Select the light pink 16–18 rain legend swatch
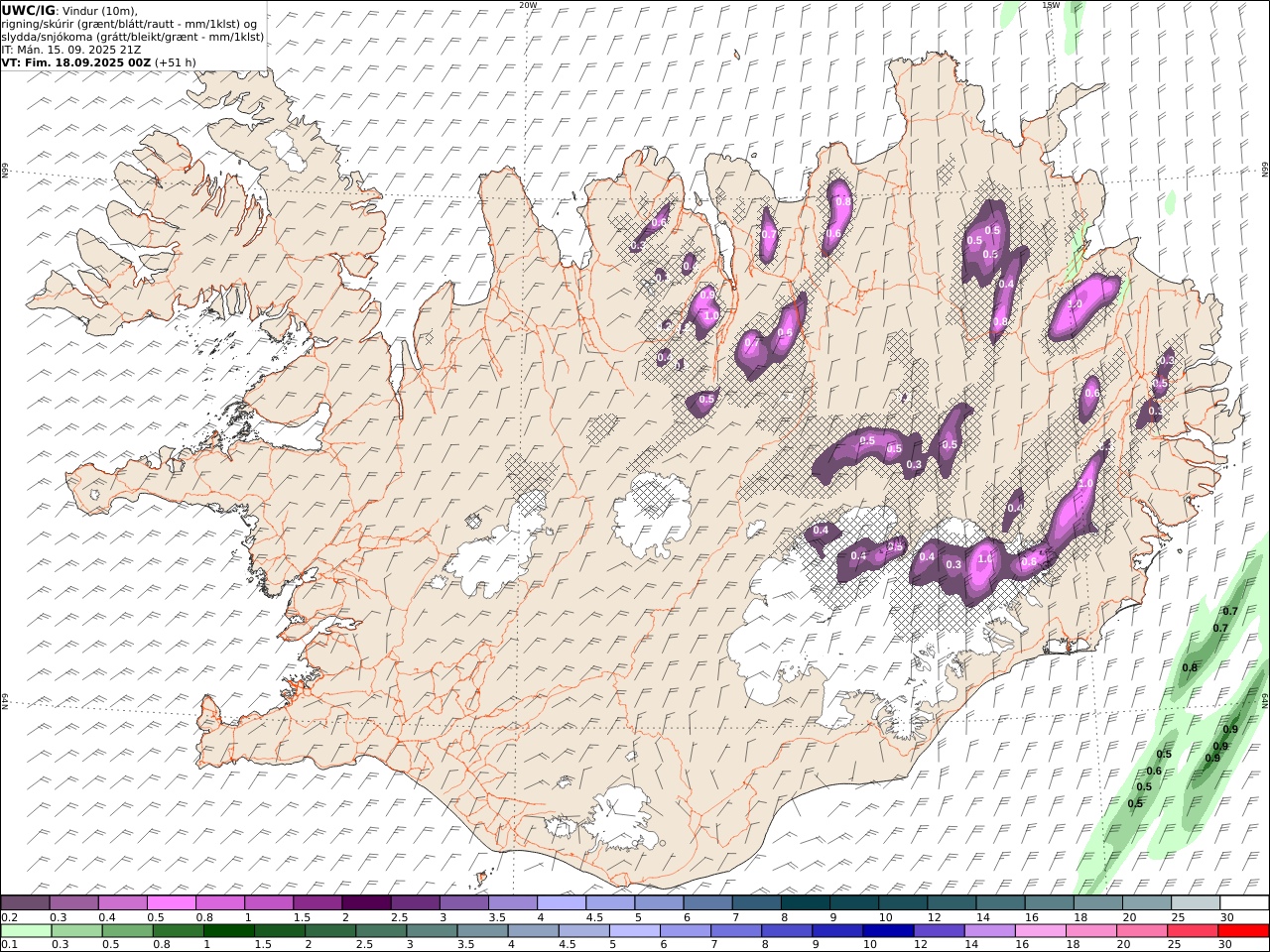The width and height of the screenshot is (1270, 952). pyautogui.click(x=1040, y=931)
